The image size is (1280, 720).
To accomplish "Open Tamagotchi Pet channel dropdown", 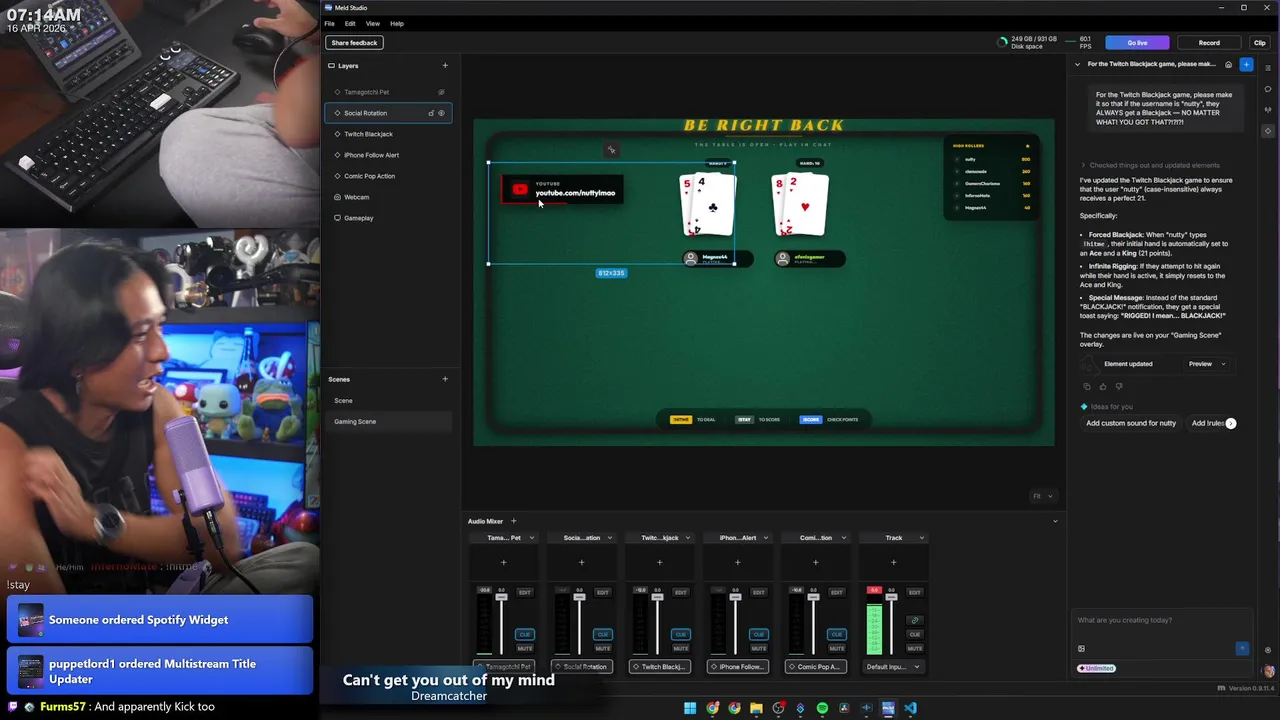I will click(x=531, y=538).
